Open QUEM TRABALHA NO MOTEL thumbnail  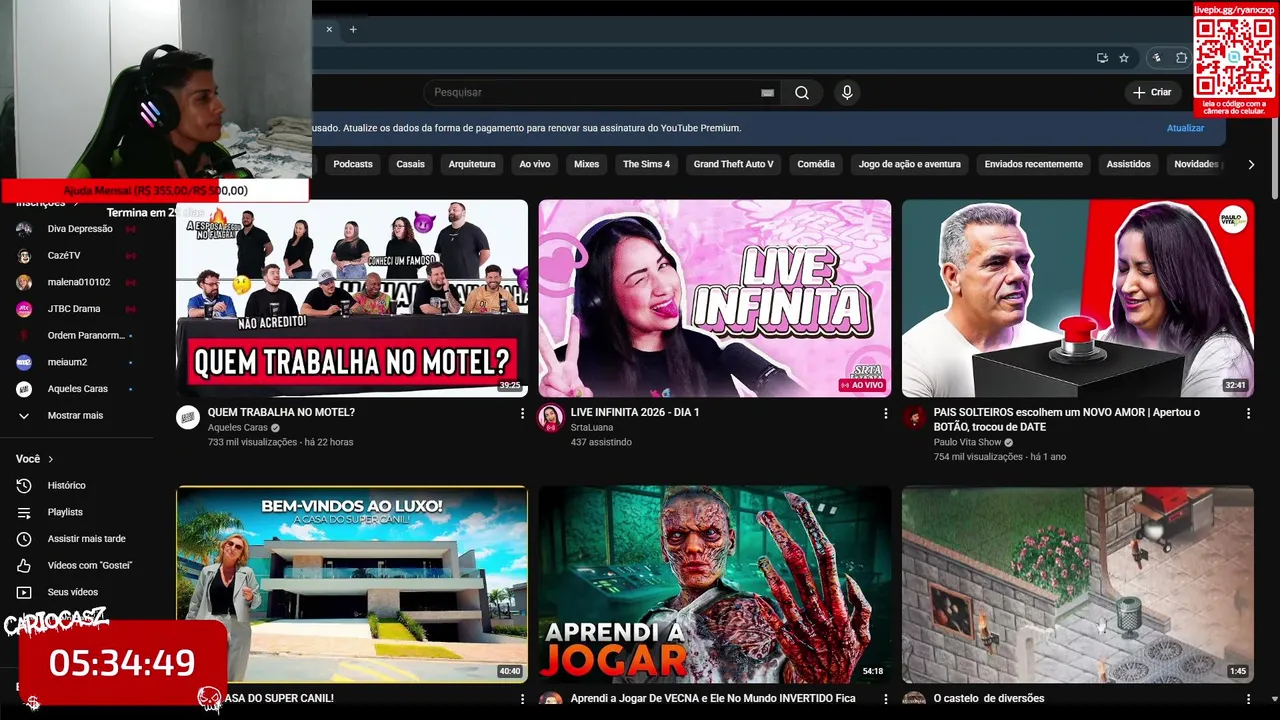[x=352, y=298]
